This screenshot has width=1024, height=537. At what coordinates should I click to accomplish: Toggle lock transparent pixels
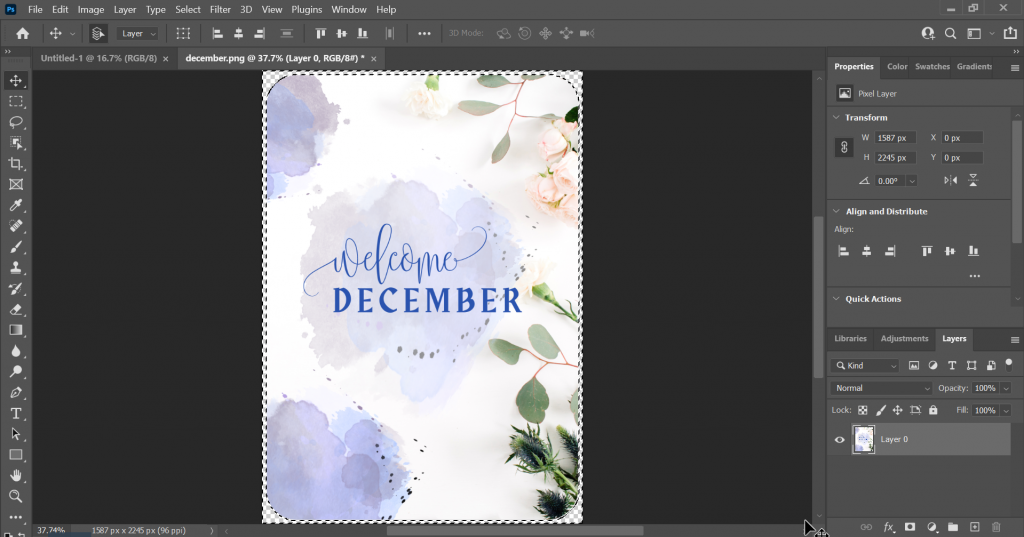point(863,410)
